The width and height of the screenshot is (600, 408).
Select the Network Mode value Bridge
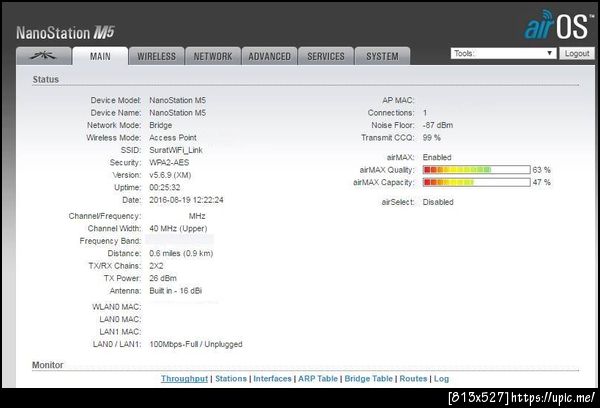(x=160, y=125)
